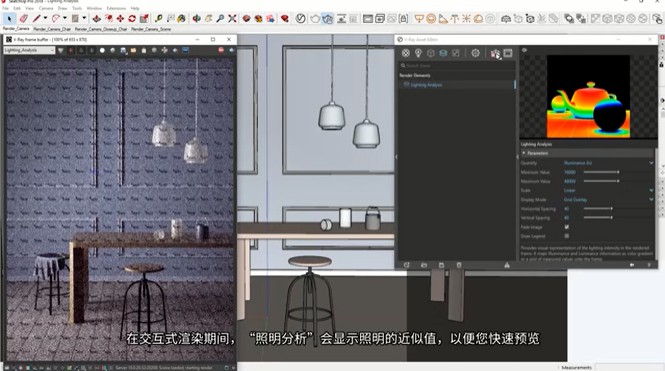Toggle the preview eye icon above swatch
The width and height of the screenshot is (665, 371).
pos(525,50)
